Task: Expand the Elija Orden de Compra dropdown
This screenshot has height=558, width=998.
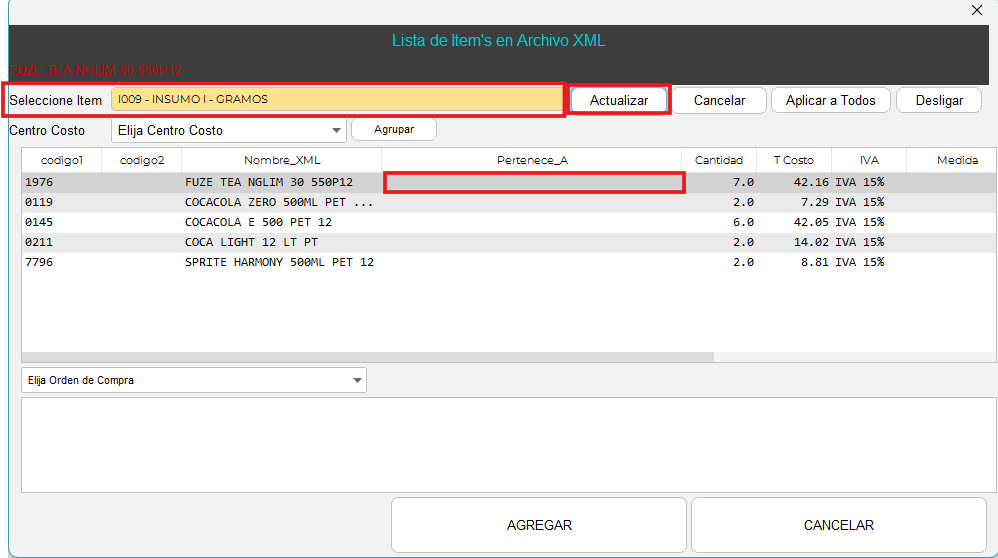Action: [194, 380]
